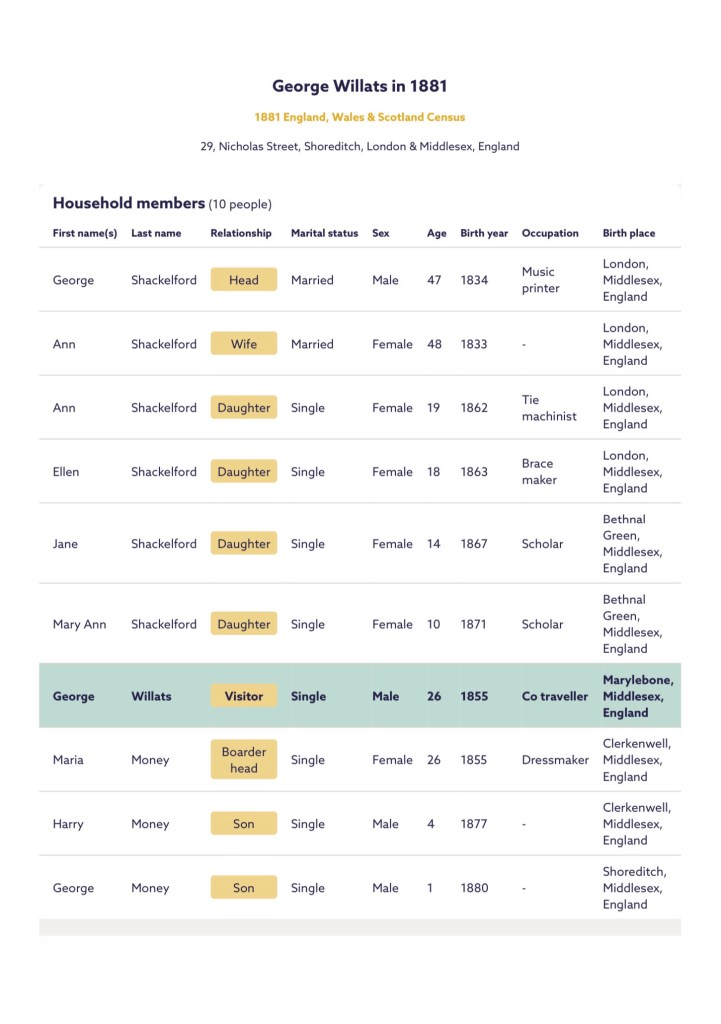This screenshot has height=1024, width=721.
Task: Click the Dressmaker occupation for Maria Money
Action: pos(555,760)
